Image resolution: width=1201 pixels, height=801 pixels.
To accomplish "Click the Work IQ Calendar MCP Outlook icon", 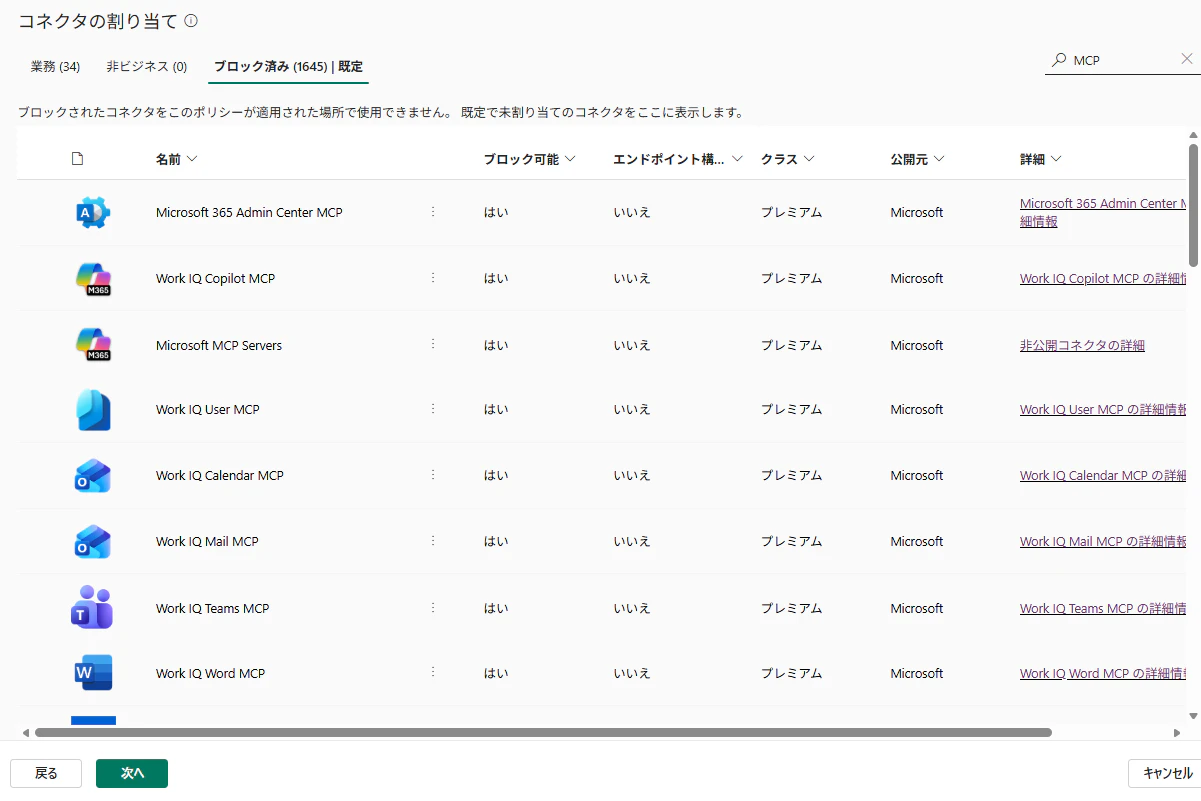I will 93,476.
